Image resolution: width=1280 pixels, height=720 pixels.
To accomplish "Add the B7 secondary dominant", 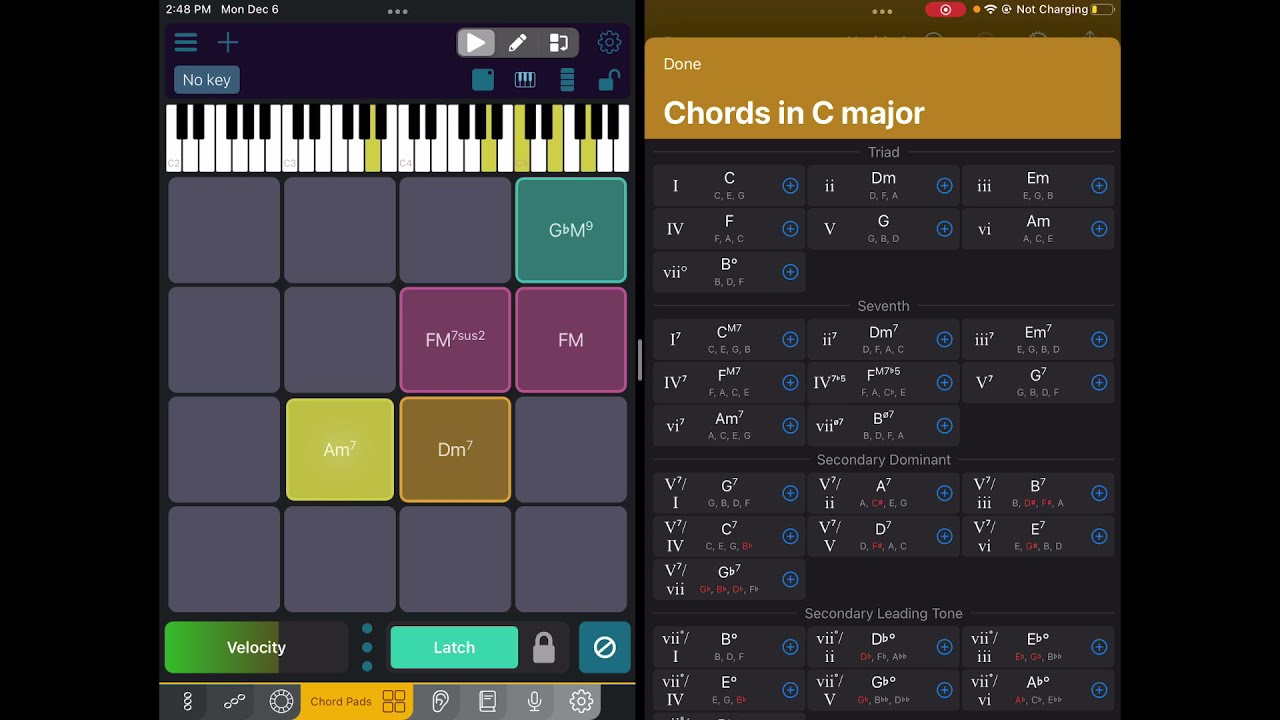I will tap(1099, 493).
